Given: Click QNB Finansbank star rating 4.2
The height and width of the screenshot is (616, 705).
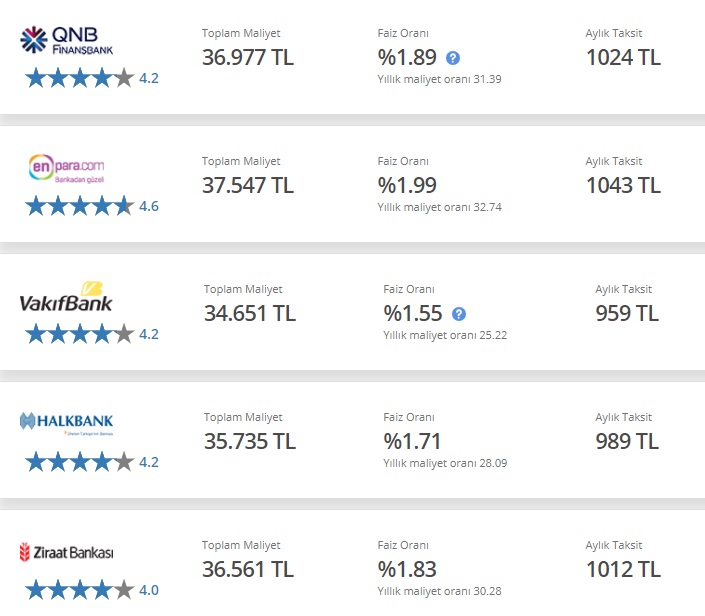Looking at the screenshot, I should point(92,78).
